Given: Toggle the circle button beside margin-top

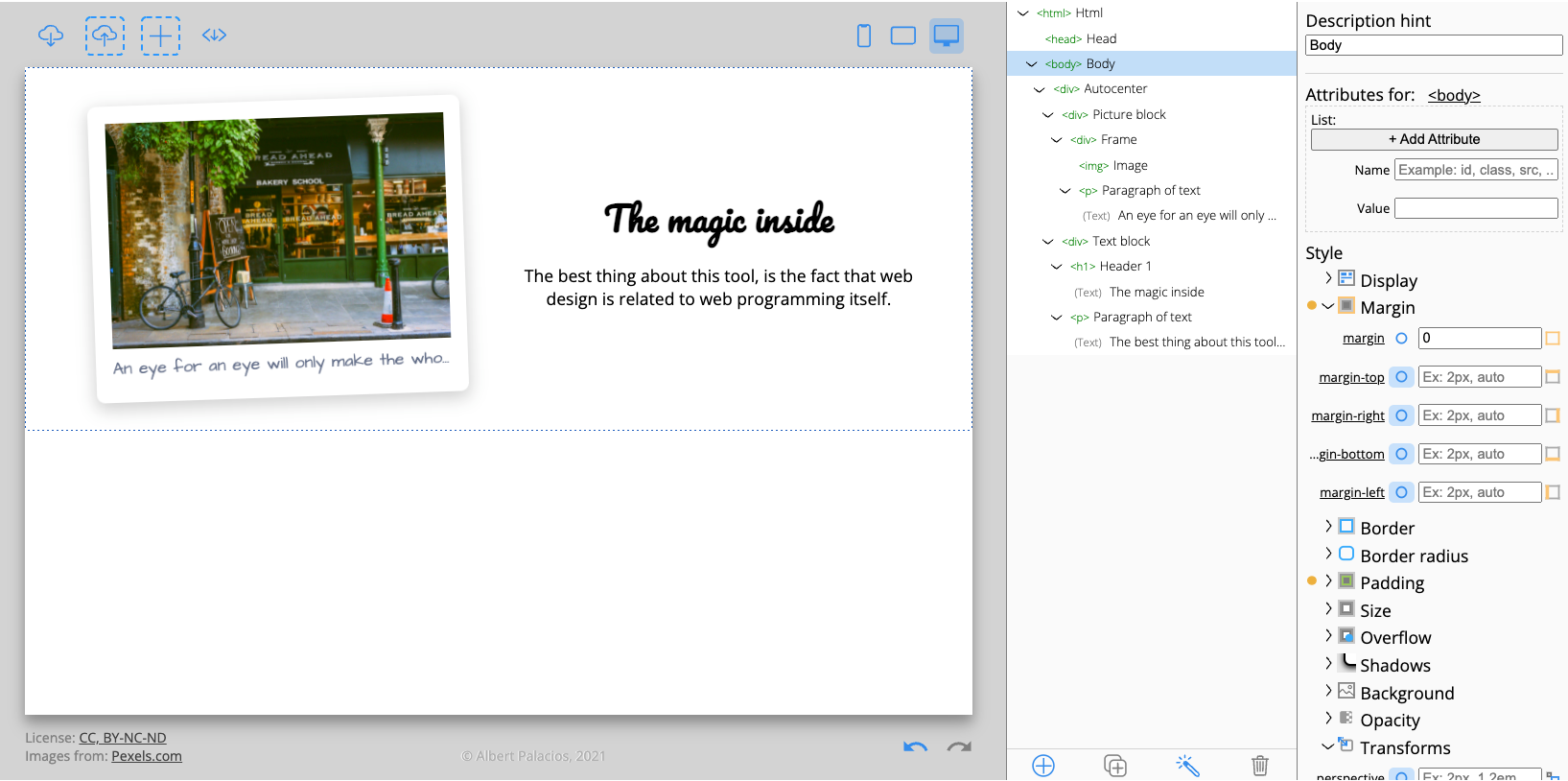Looking at the screenshot, I should tap(1401, 377).
